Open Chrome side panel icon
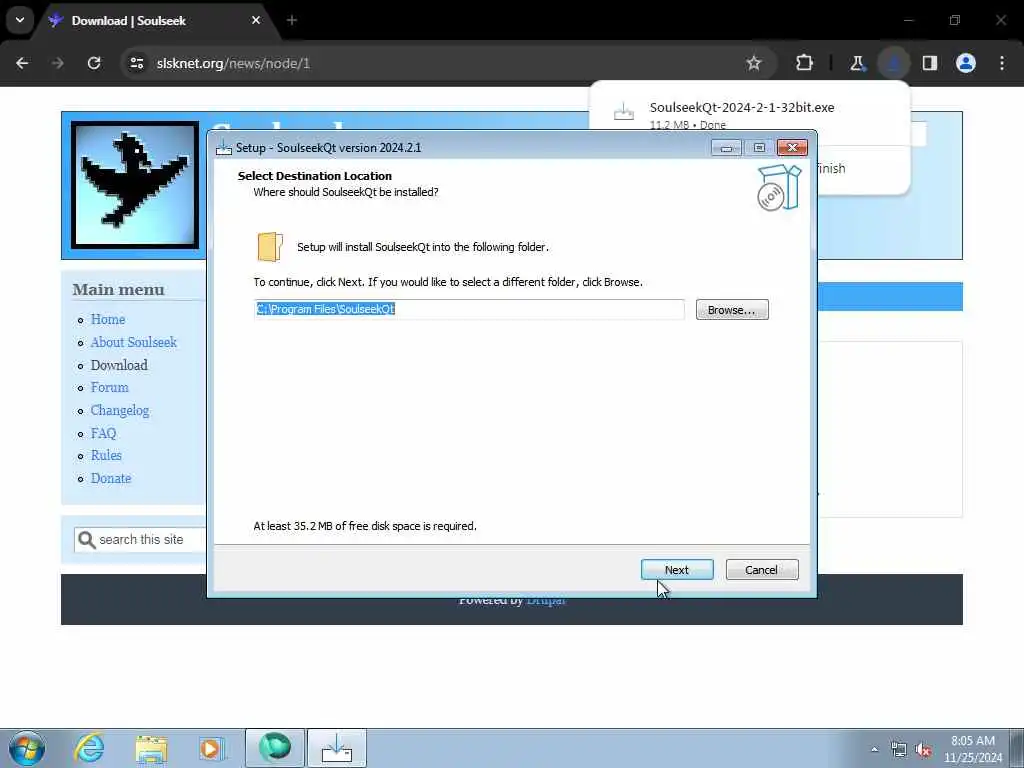Screen dimensions: 1024x768 click(930, 63)
